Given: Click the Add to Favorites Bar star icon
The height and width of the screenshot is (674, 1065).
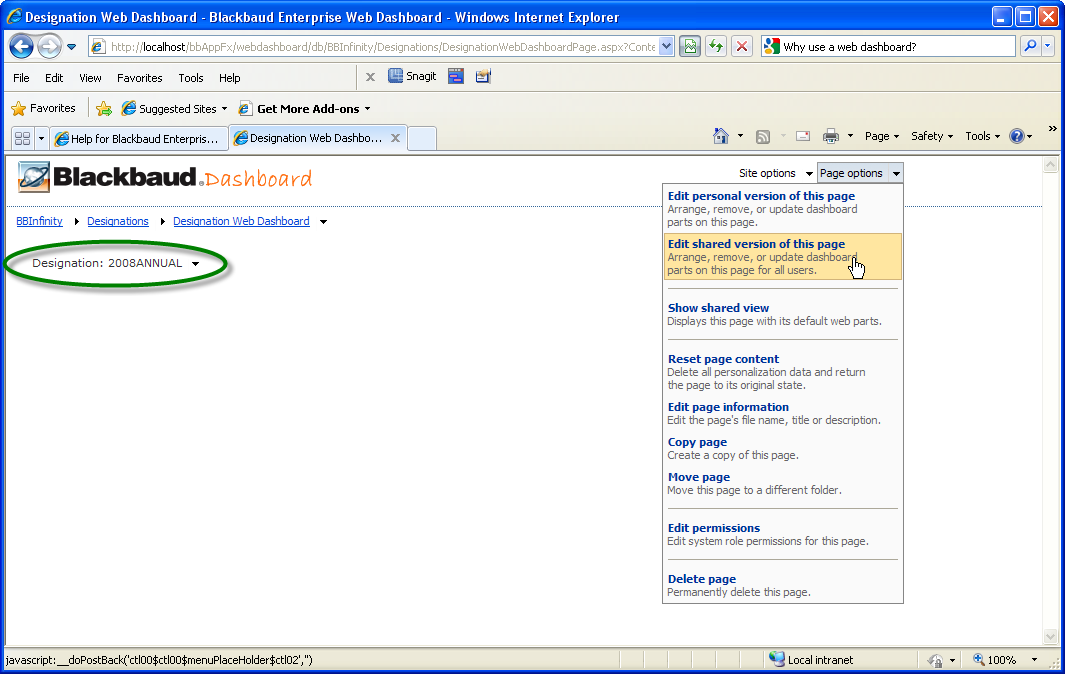Looking at the screenshot, I should 104,109.
